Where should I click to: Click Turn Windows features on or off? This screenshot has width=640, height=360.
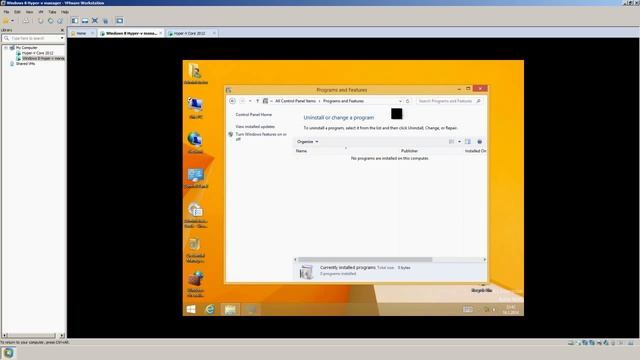pos(261,136)
